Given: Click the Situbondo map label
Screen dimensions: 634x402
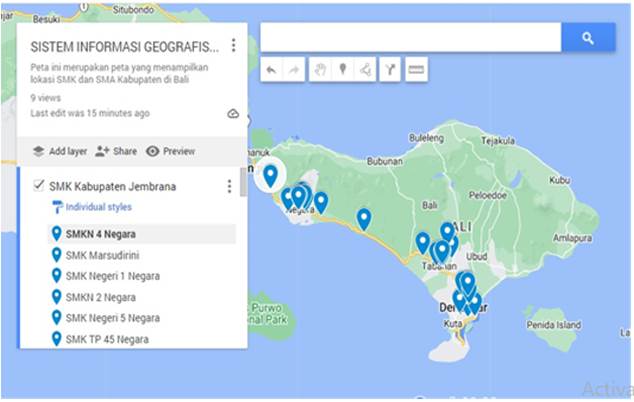Looking at the screenshot, I should pos(133,10).
